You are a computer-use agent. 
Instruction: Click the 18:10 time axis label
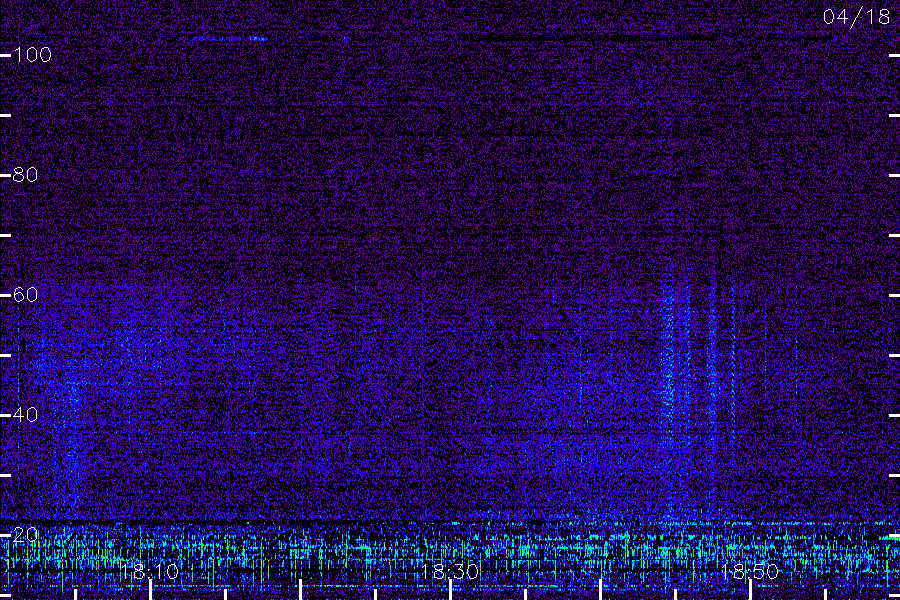point(150,572)
